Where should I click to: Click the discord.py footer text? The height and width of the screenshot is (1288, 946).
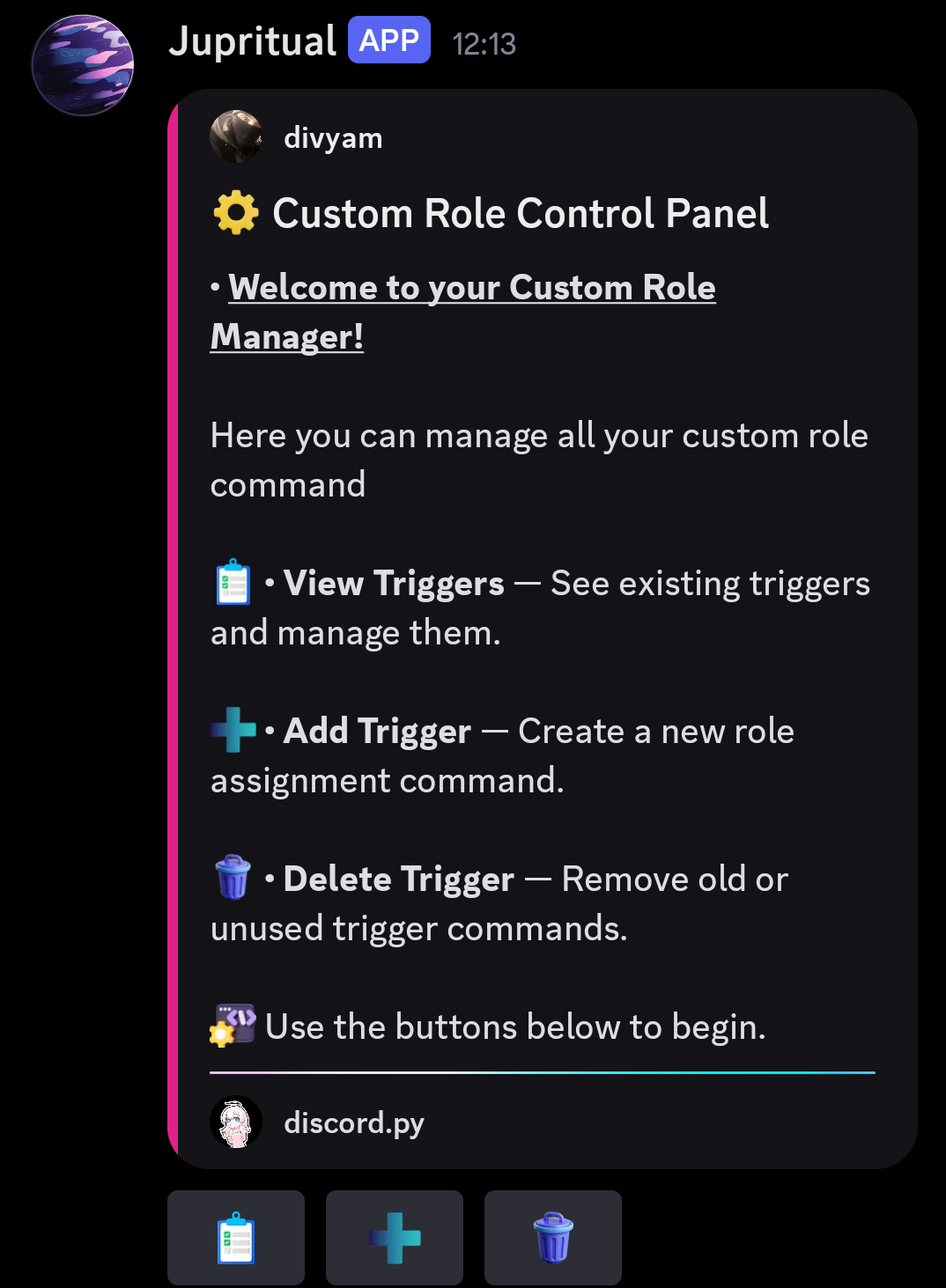pyautogui.click(x=354, y=1123)
